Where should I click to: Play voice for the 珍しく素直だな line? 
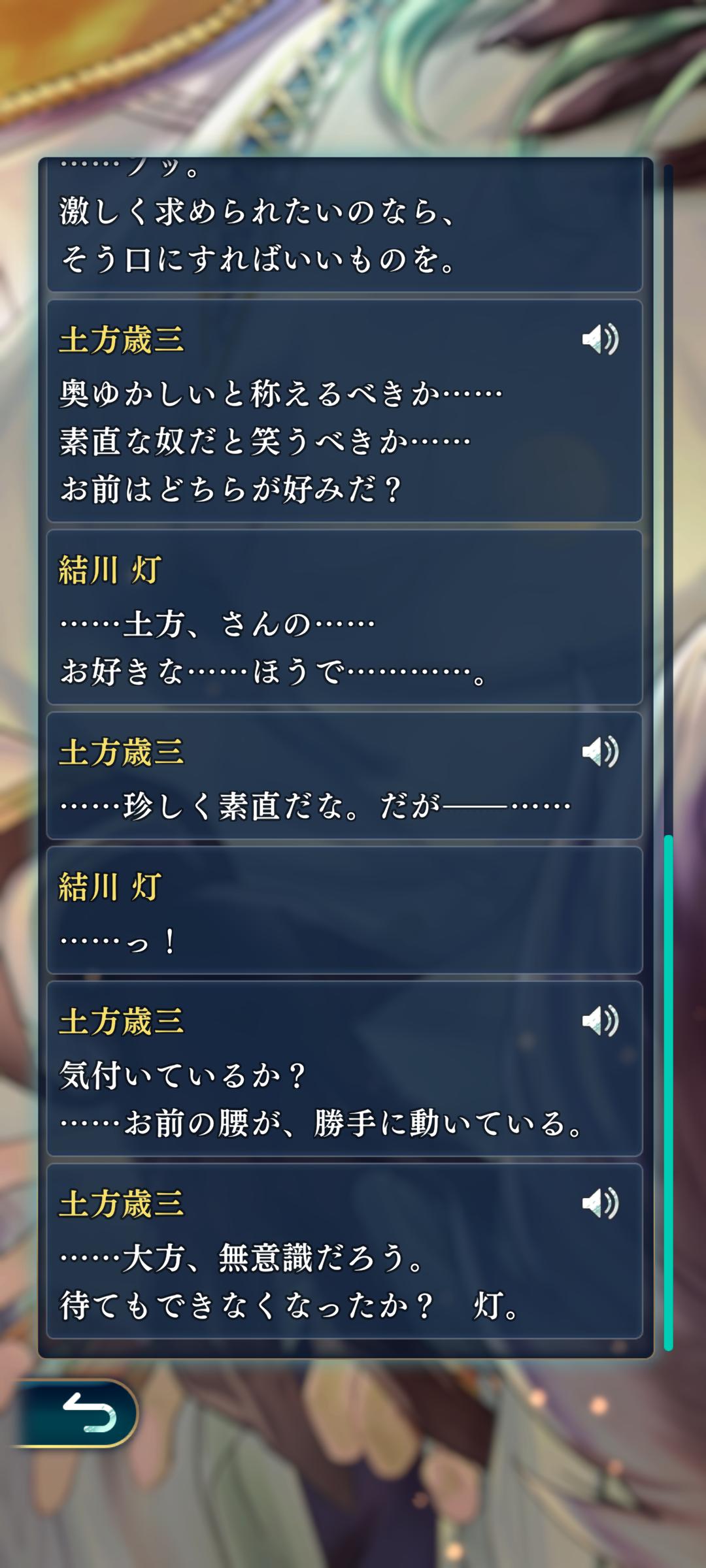click(x=600, y=751)
